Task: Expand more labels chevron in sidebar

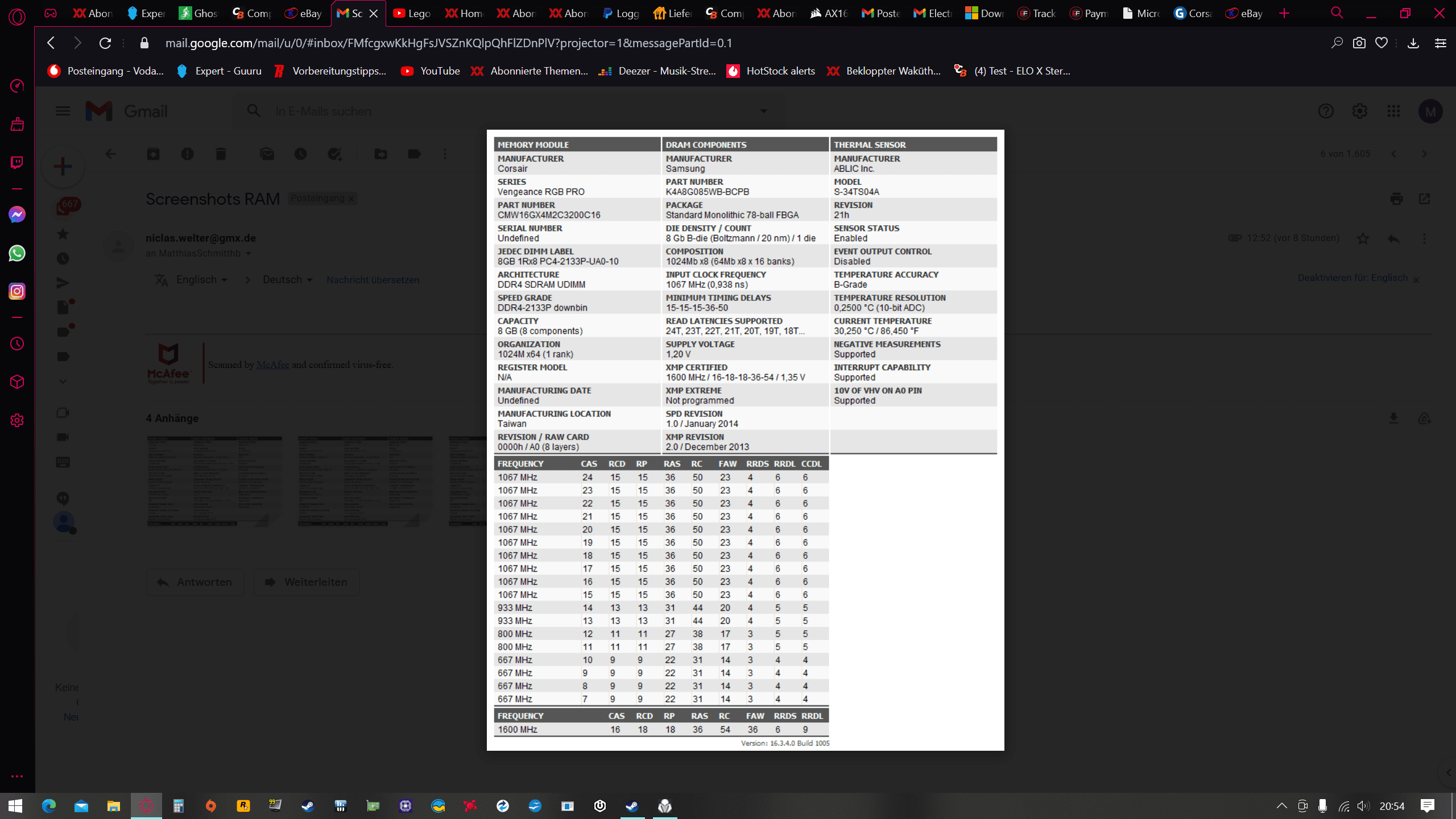Action: 63,382
